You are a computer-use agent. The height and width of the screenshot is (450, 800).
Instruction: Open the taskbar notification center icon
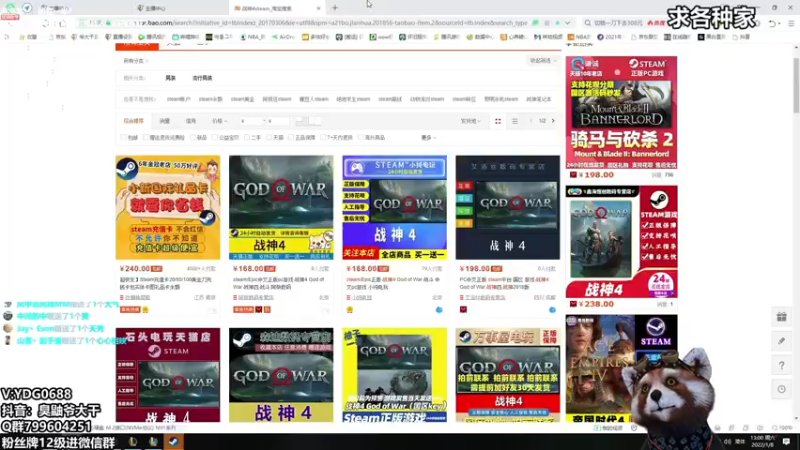(786, 442)
